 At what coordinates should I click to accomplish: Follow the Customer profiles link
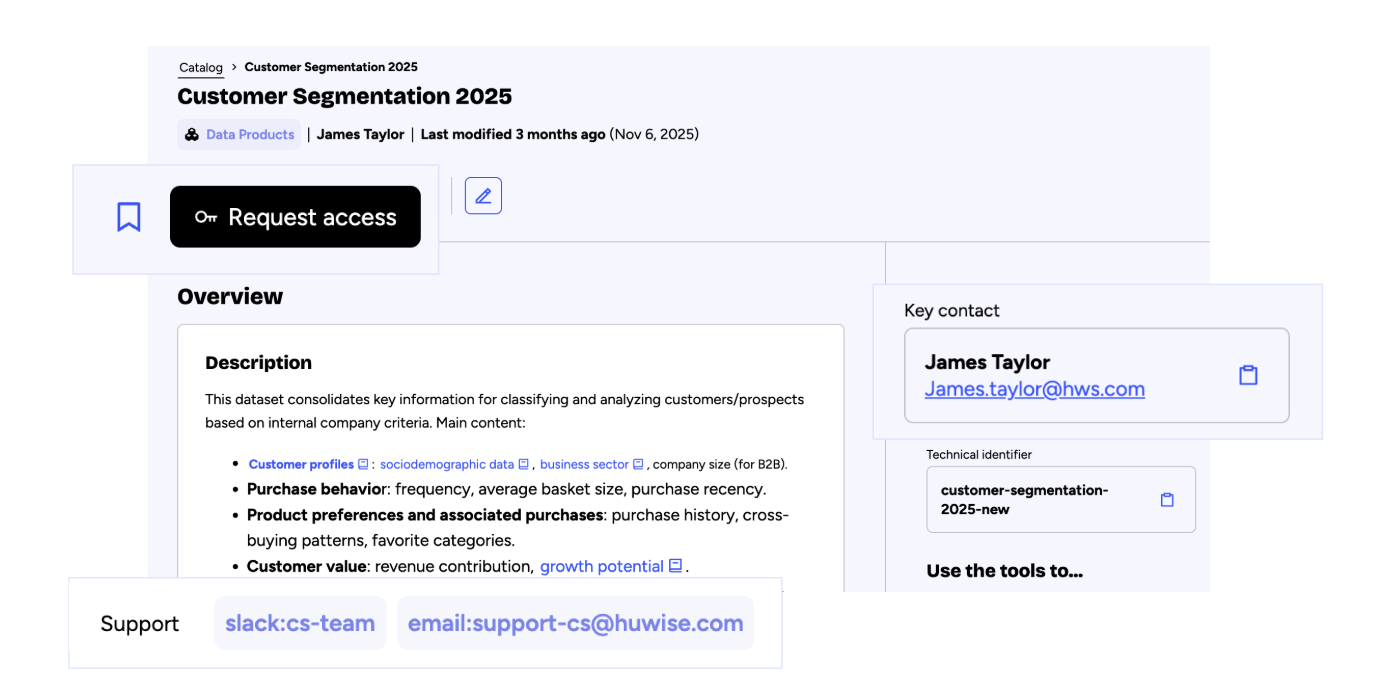(x=301, y=464)
